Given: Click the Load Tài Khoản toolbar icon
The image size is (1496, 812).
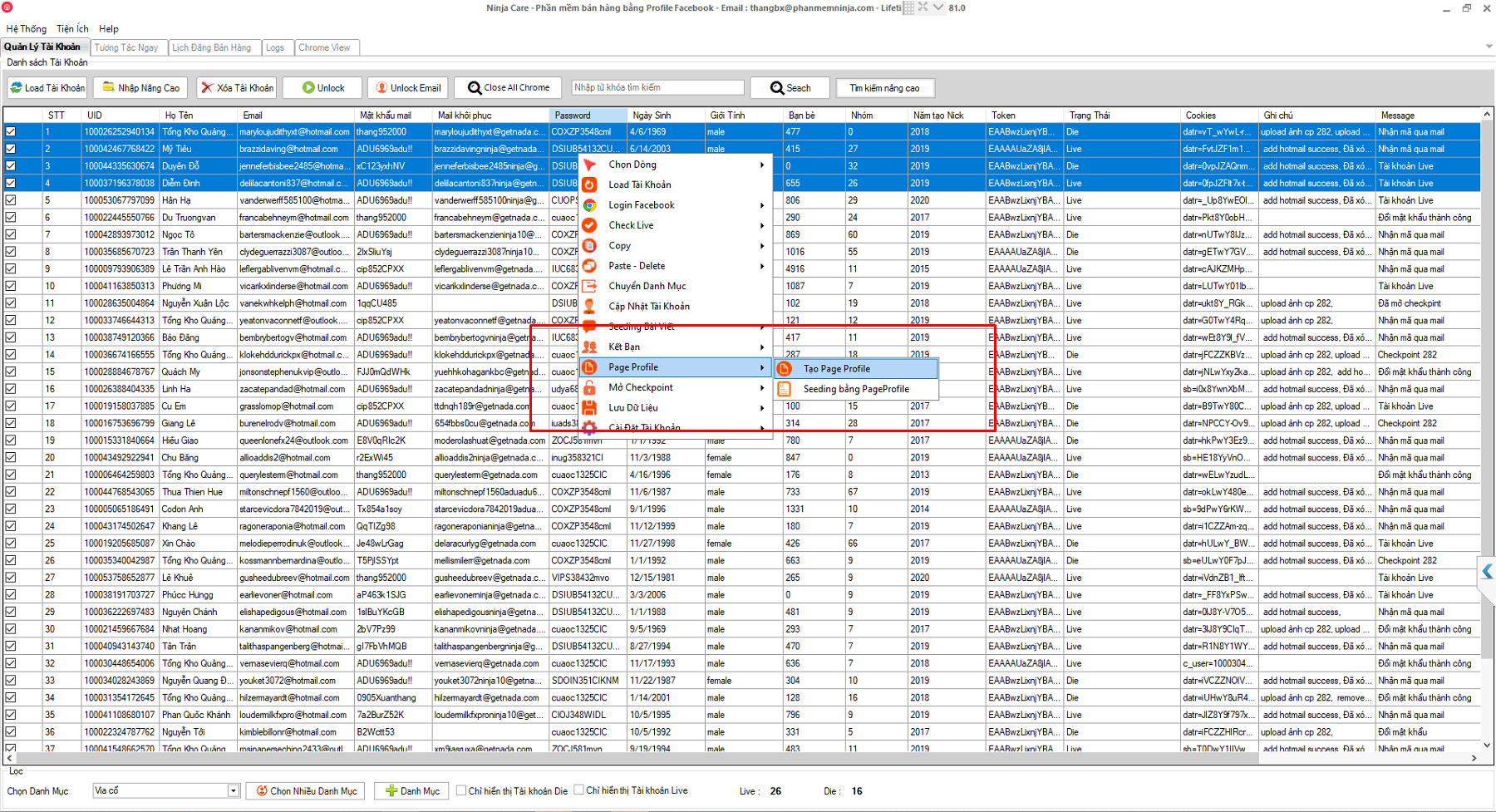Looking at the screenshot, I should (x=16, y=87).
